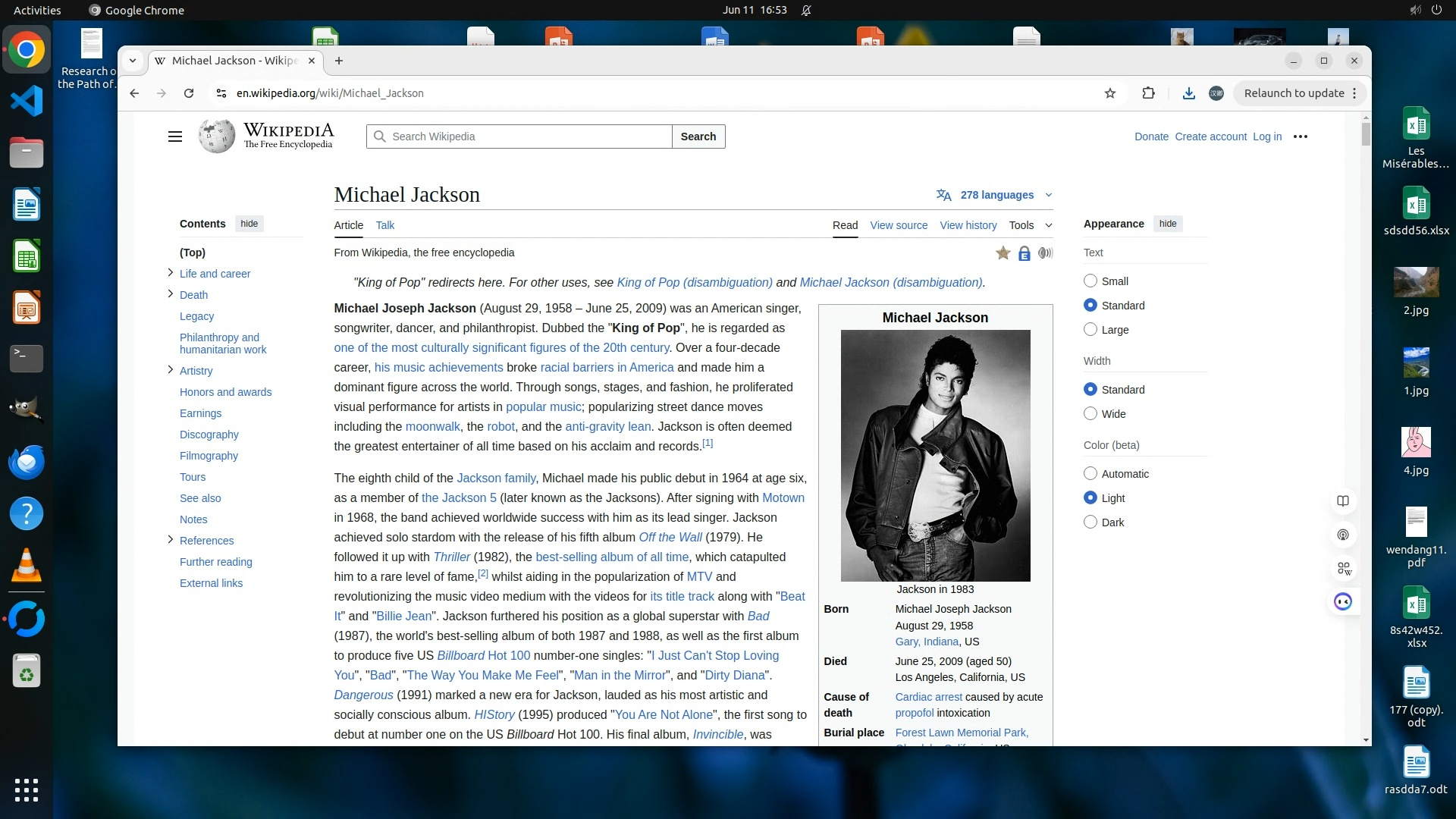Open the 278 languages dropdown
The height and width of the screenshot is (819, 1456).
pyautogui.click(x=996, y=195)
